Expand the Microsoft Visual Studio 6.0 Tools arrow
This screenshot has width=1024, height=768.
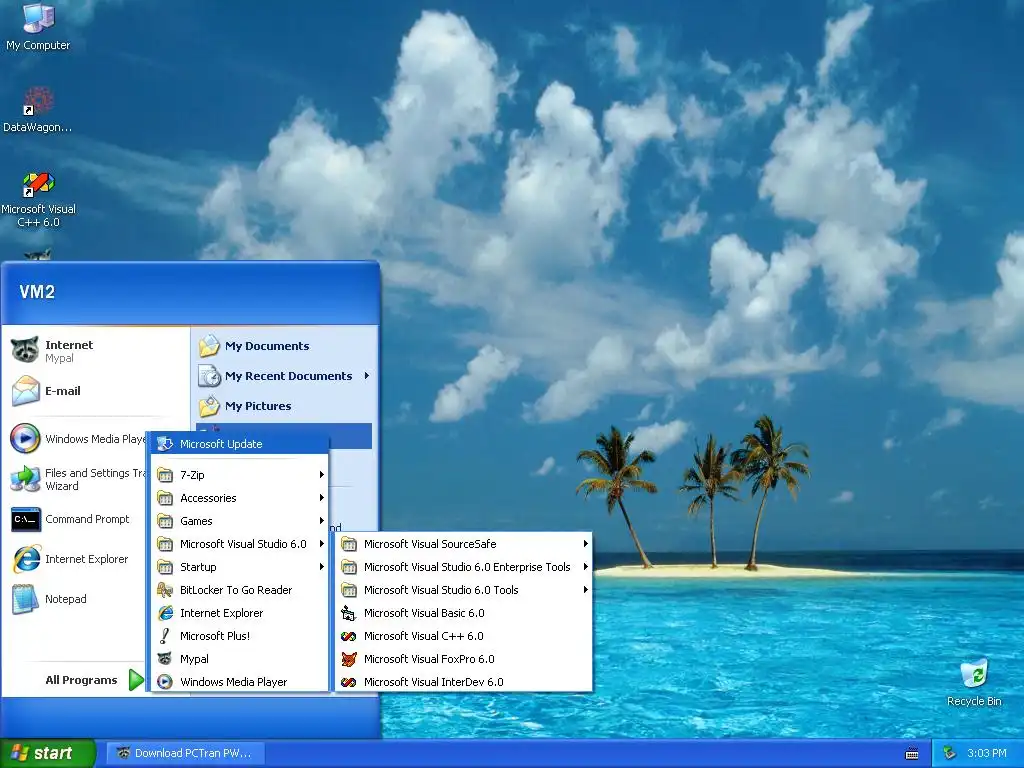tap(585, 590)
